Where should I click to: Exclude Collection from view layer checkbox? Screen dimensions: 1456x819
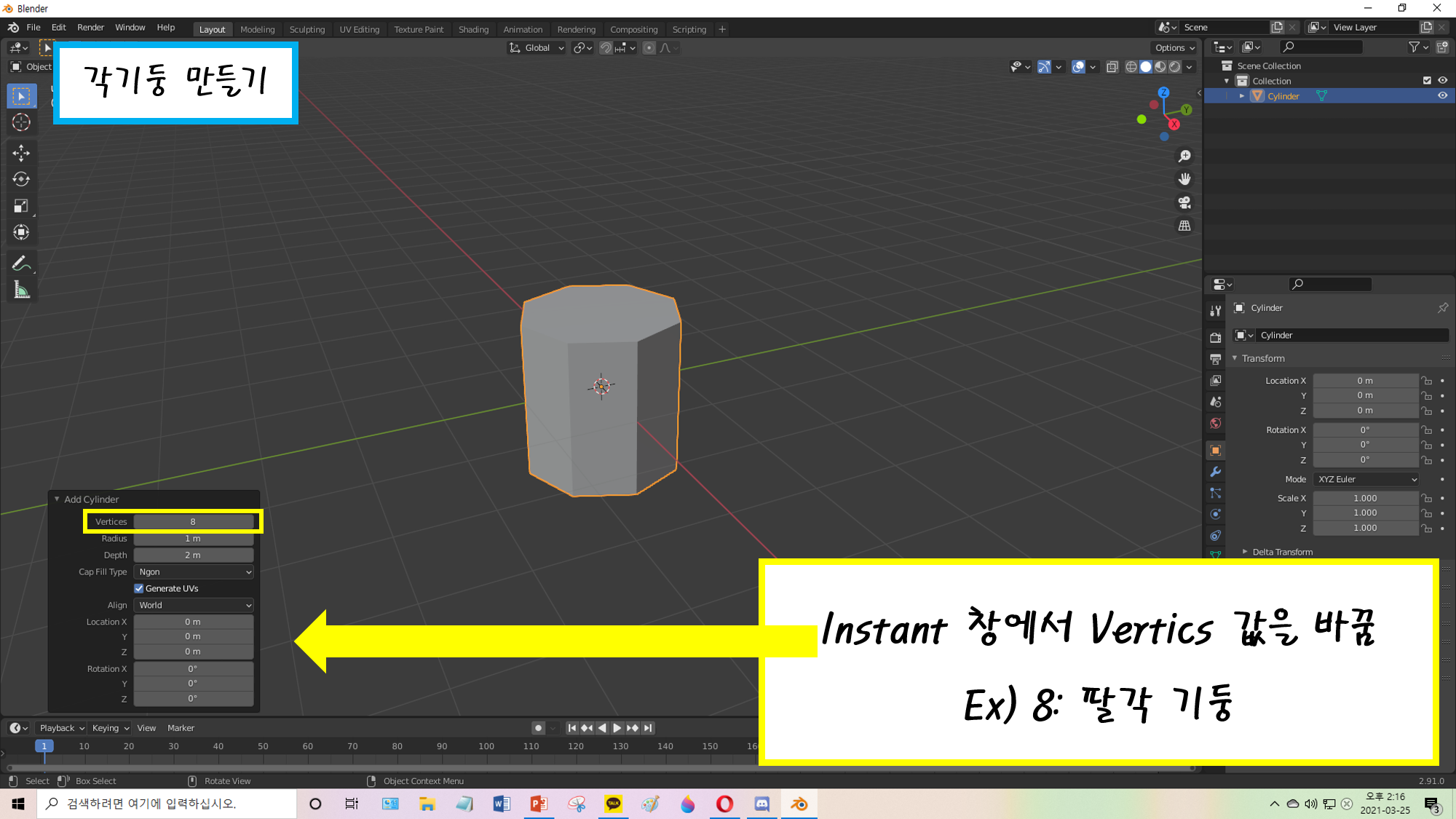point(1427,81)
